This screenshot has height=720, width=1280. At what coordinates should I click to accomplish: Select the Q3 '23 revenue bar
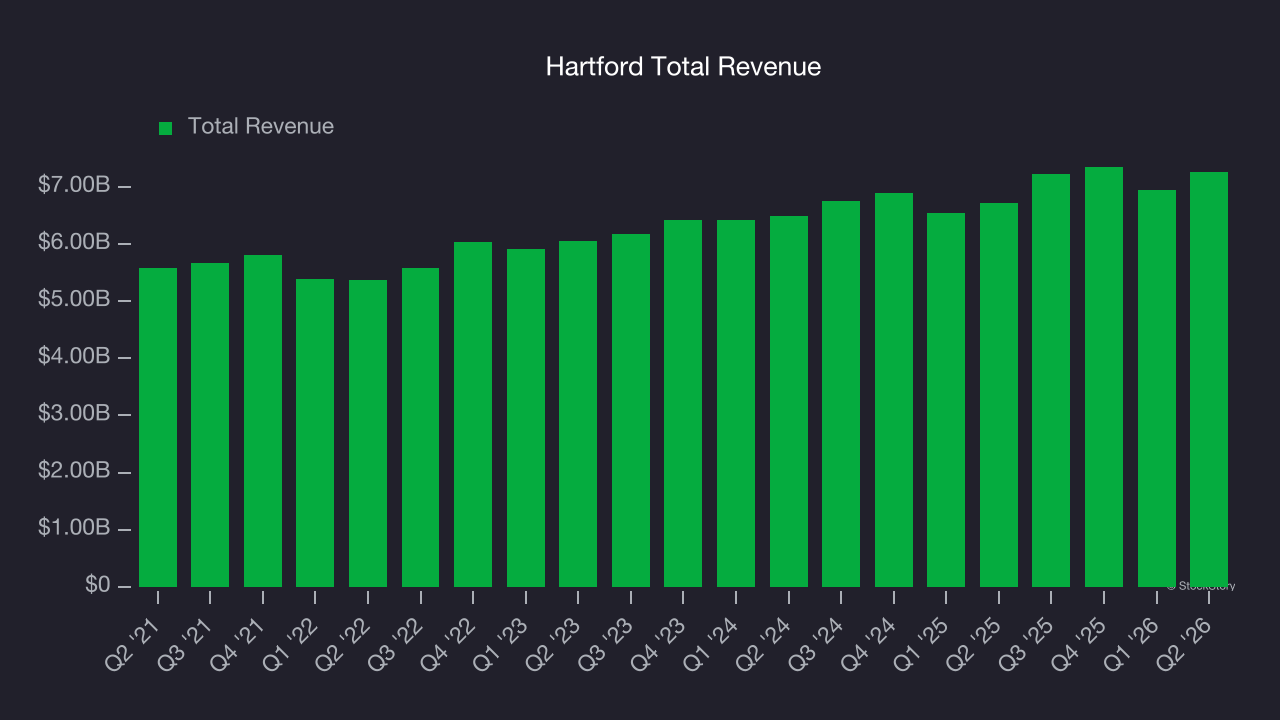coord(631,410)
